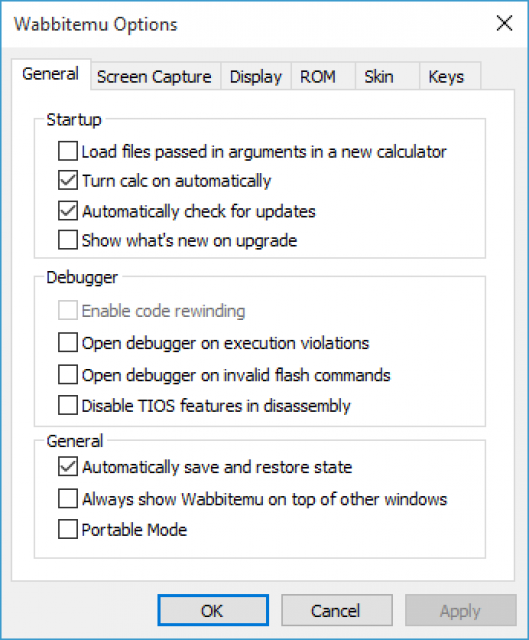The image size is (529, 640).
Task: Switch to the Screen Capture tab
Action: (x=156, y=76)
